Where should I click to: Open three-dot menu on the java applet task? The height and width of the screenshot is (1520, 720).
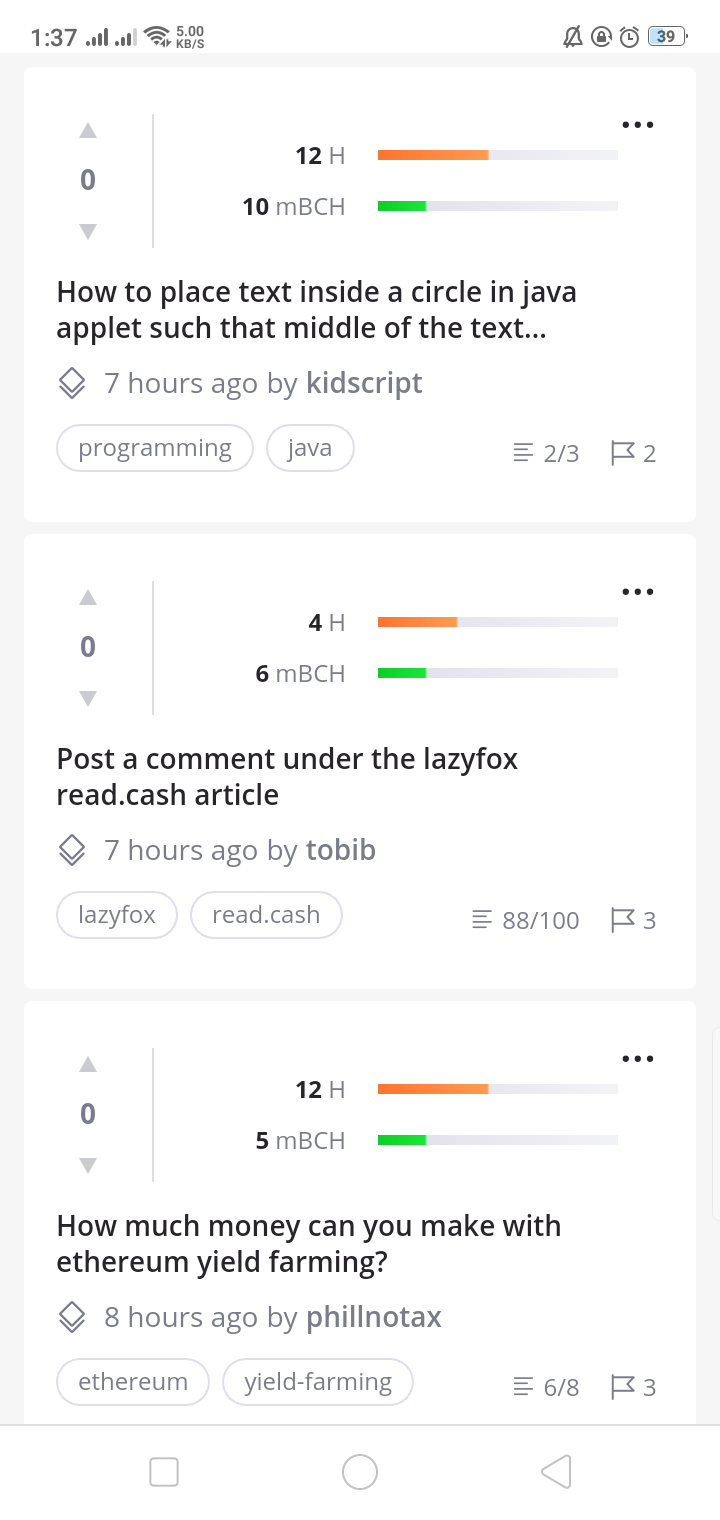(637, 125)
